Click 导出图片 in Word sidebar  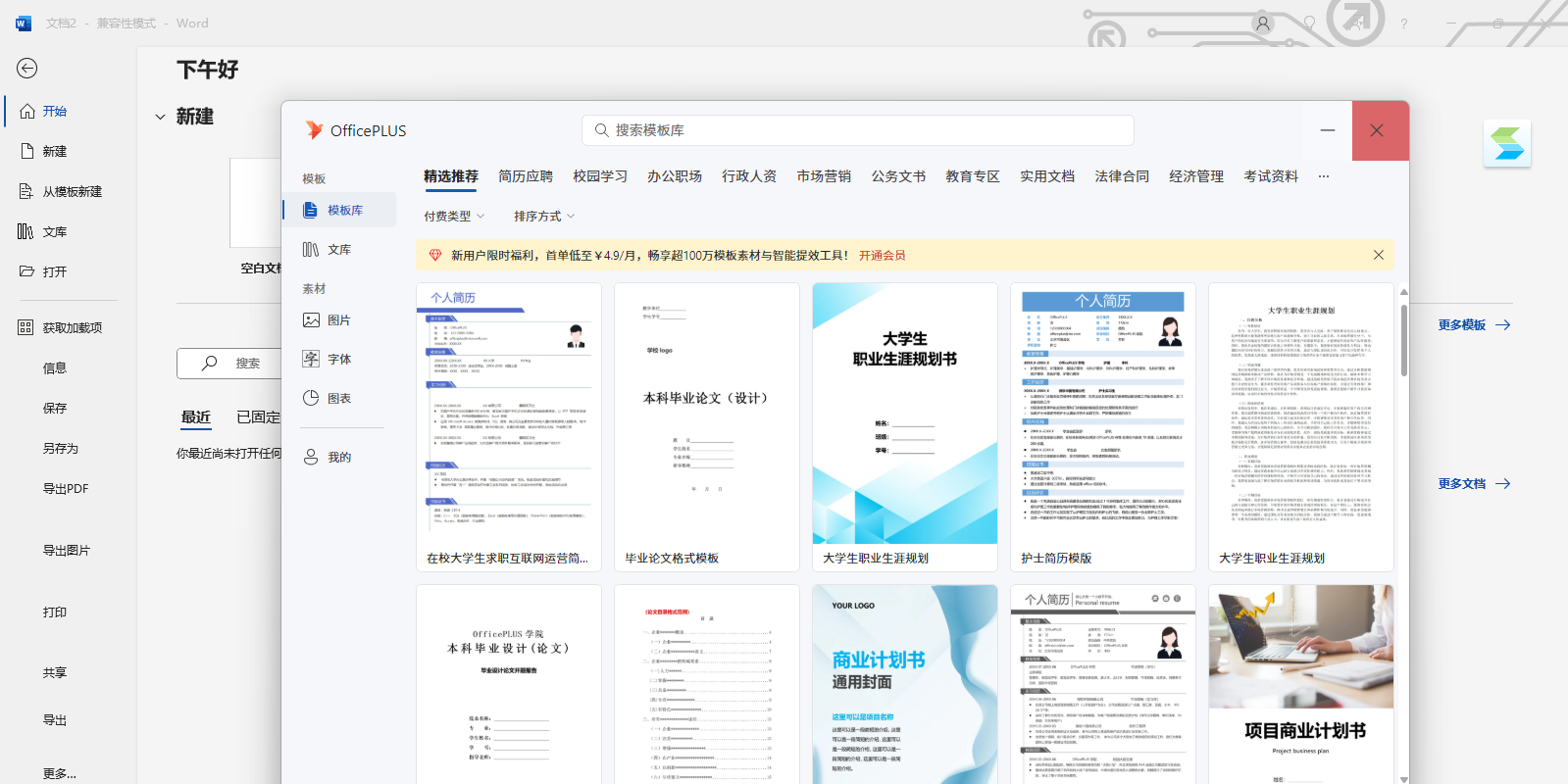point(66,550)
